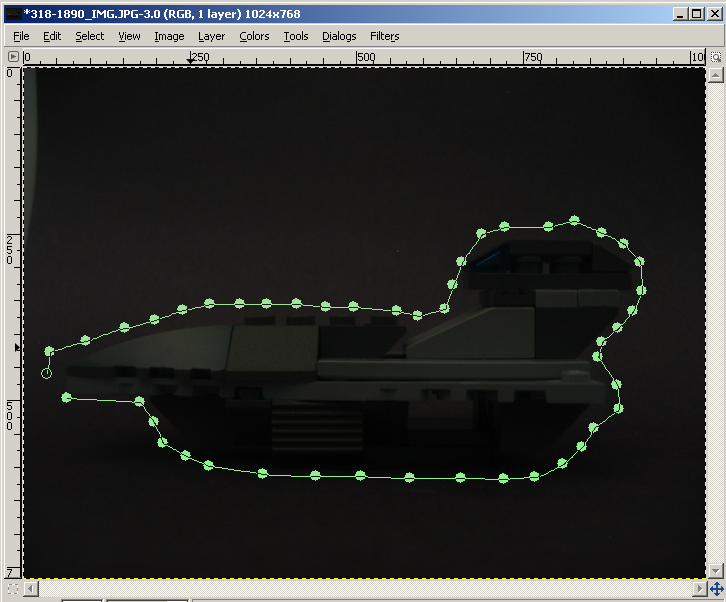Image resolution: width=726 pixels, height=602 pixels.
Task: Open the Edit menu
Action: click(52, 36)
